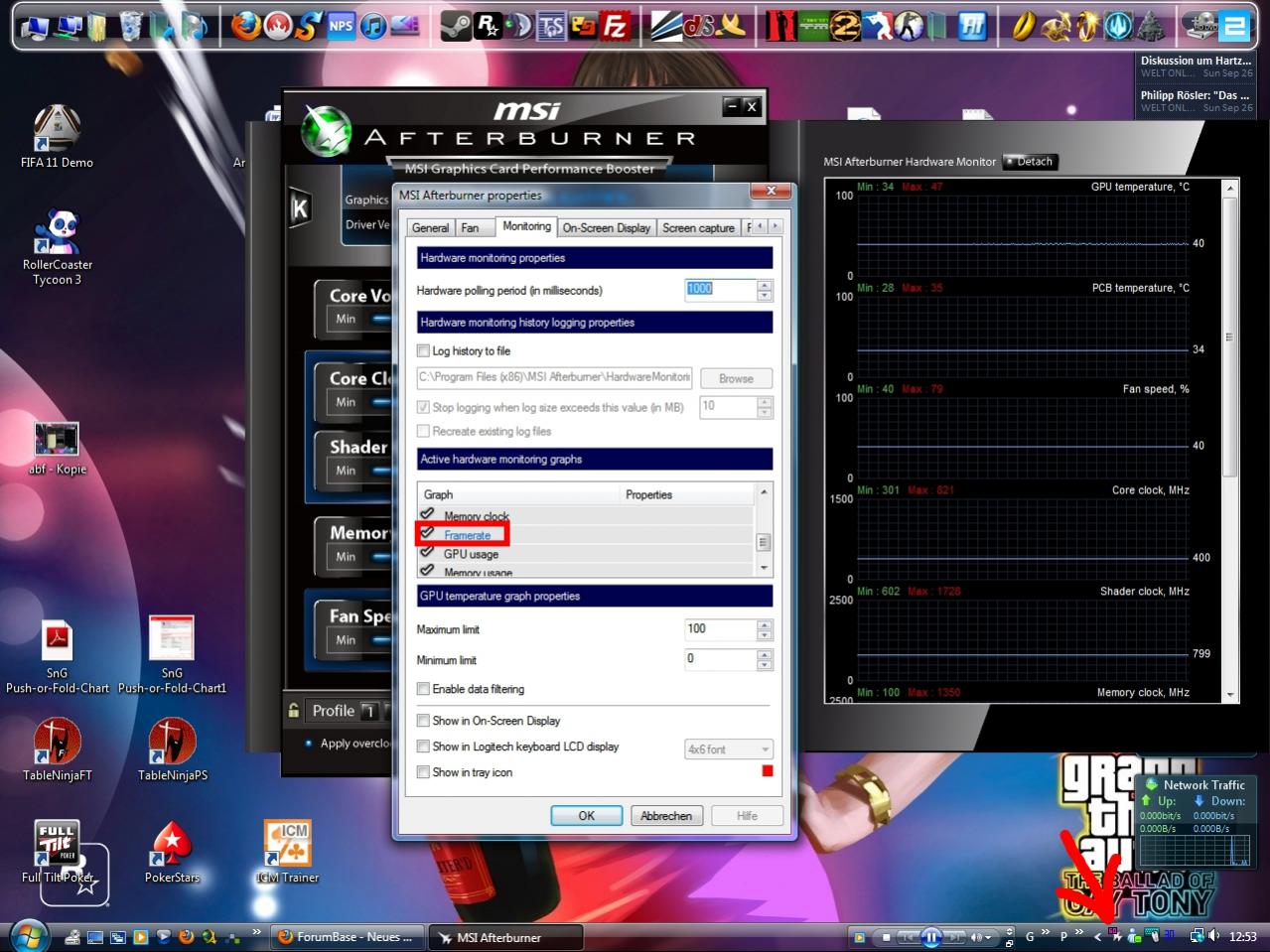
Task: Launch TableNinjaFT shortcut
Action: tap(57, 749)
